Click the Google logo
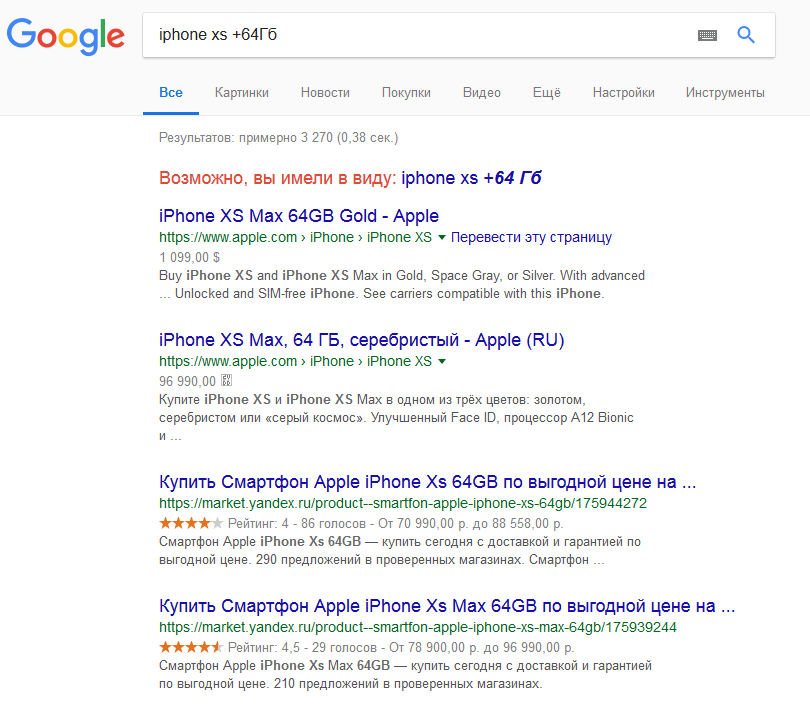The image size is (810, 712). [x=66, y=36]
